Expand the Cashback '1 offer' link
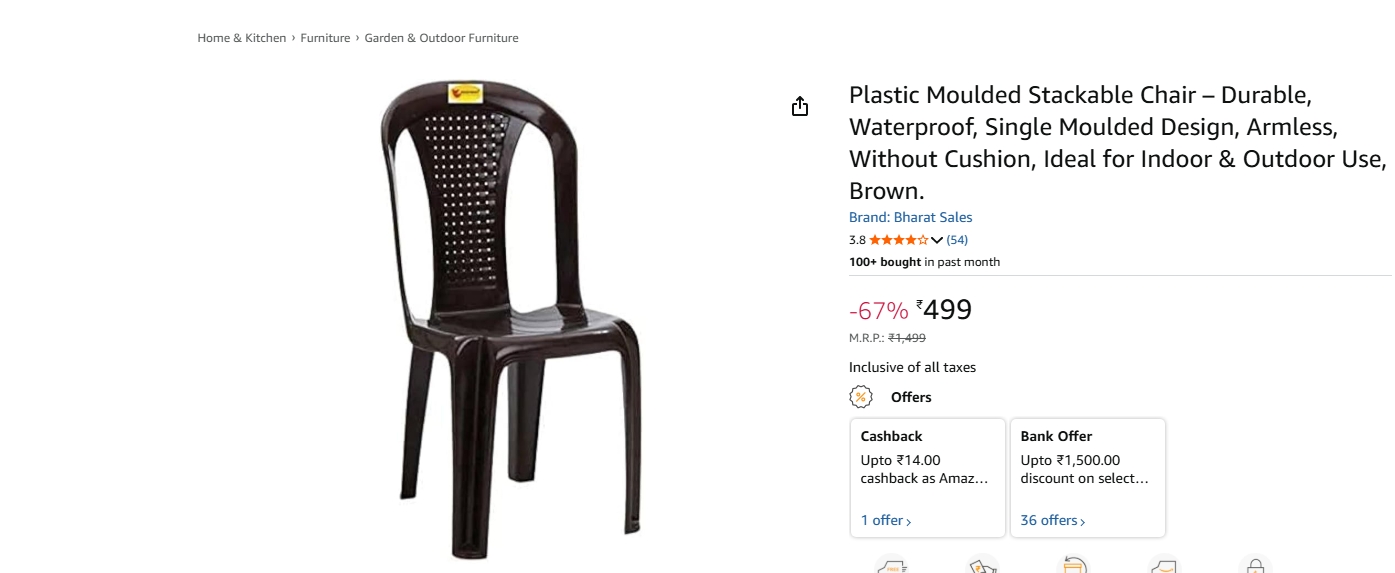1395x573 pixels. 886,521
